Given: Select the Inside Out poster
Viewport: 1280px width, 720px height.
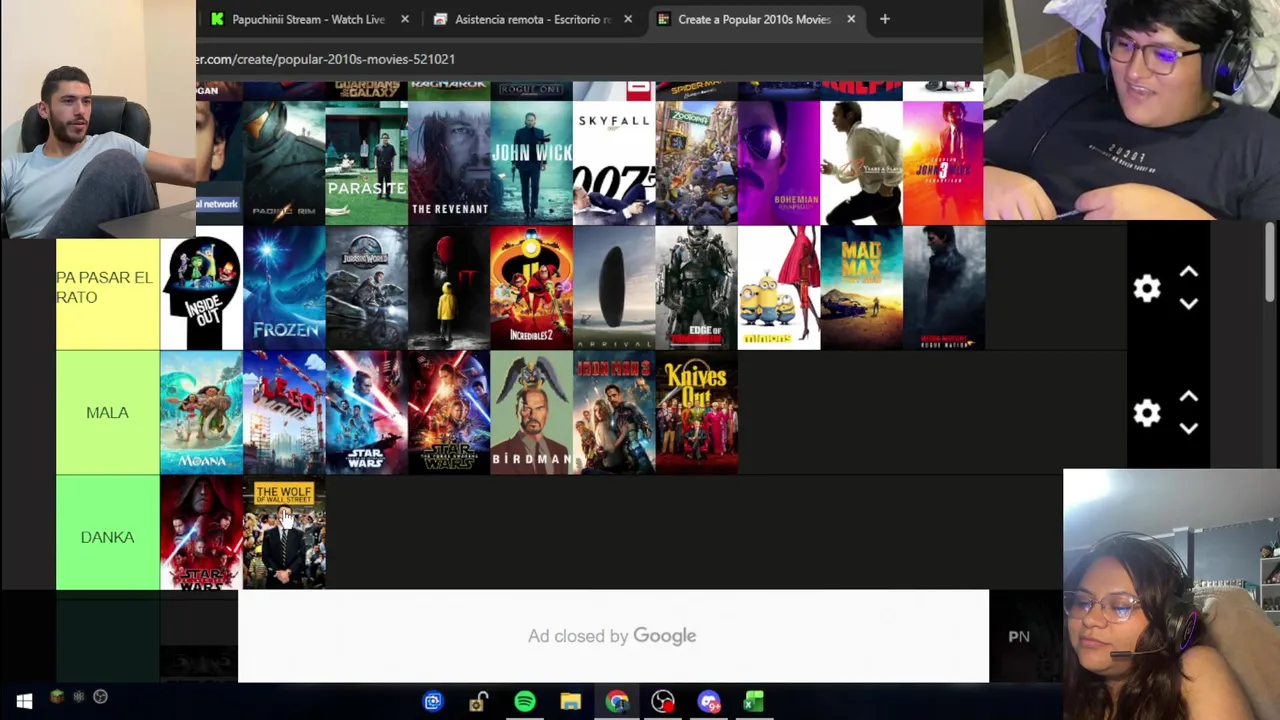Looking at the screenshot, I should point(201,288).
